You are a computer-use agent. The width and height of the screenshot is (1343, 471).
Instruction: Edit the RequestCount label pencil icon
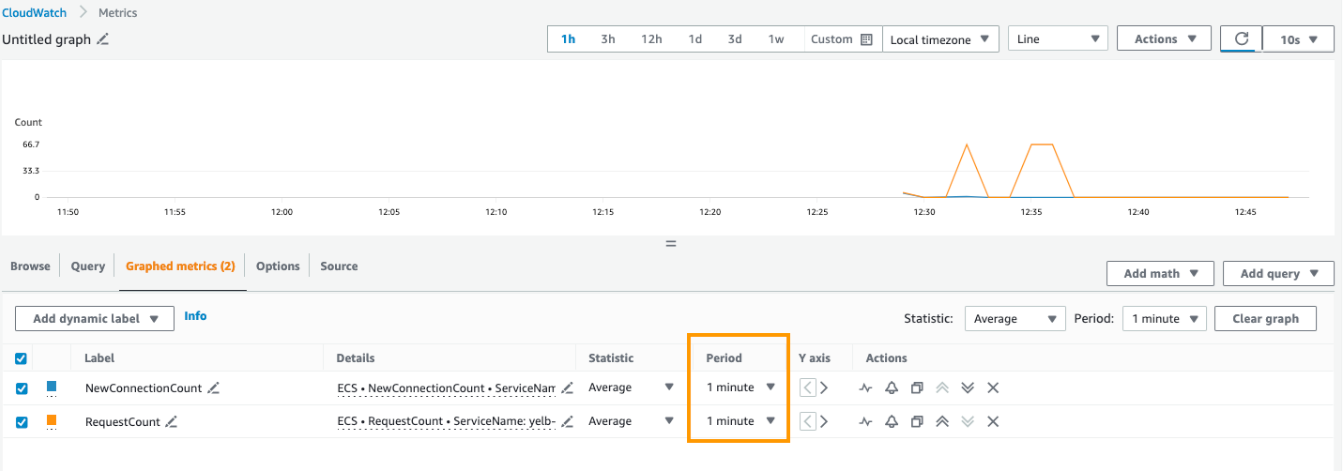point(171,422)
